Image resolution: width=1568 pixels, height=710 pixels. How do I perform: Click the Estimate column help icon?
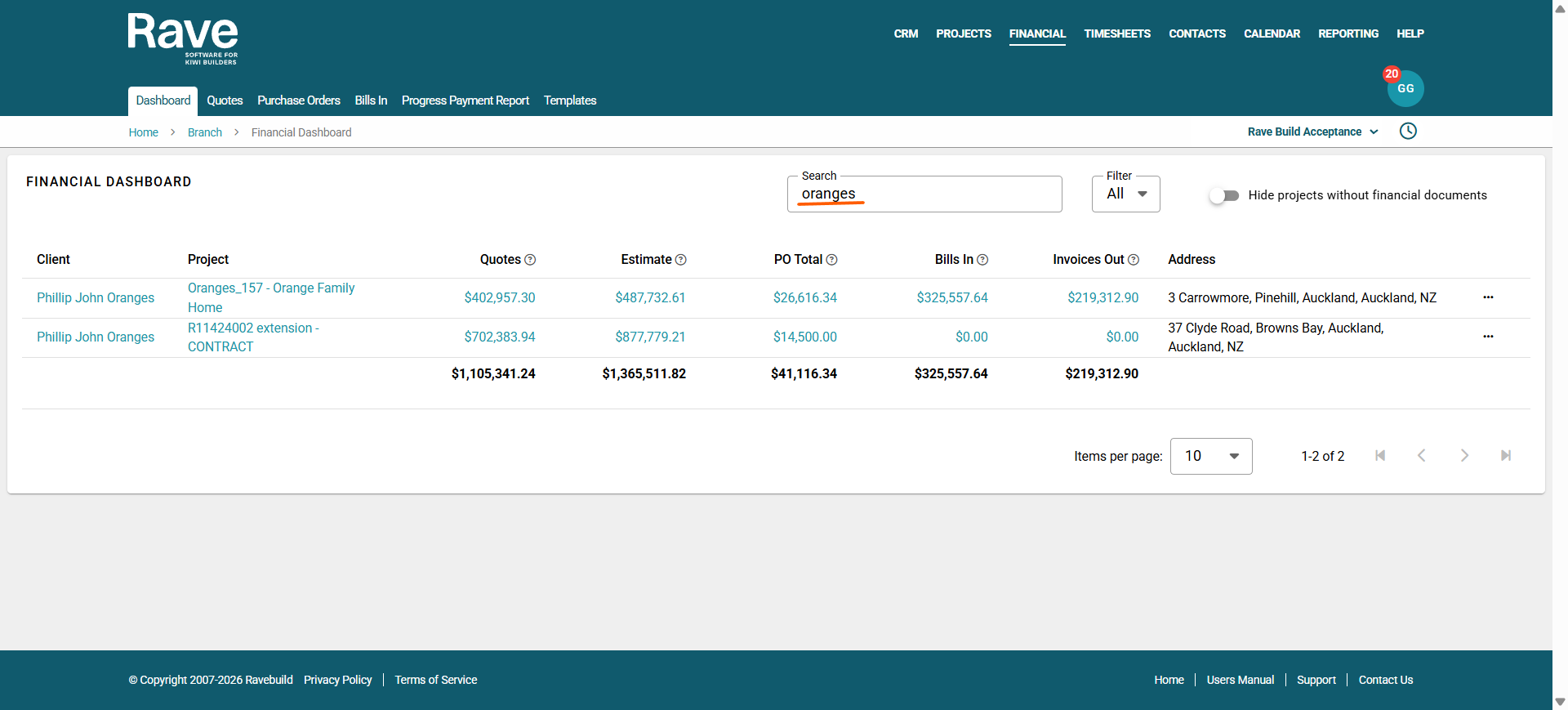(x=680, y=260)
